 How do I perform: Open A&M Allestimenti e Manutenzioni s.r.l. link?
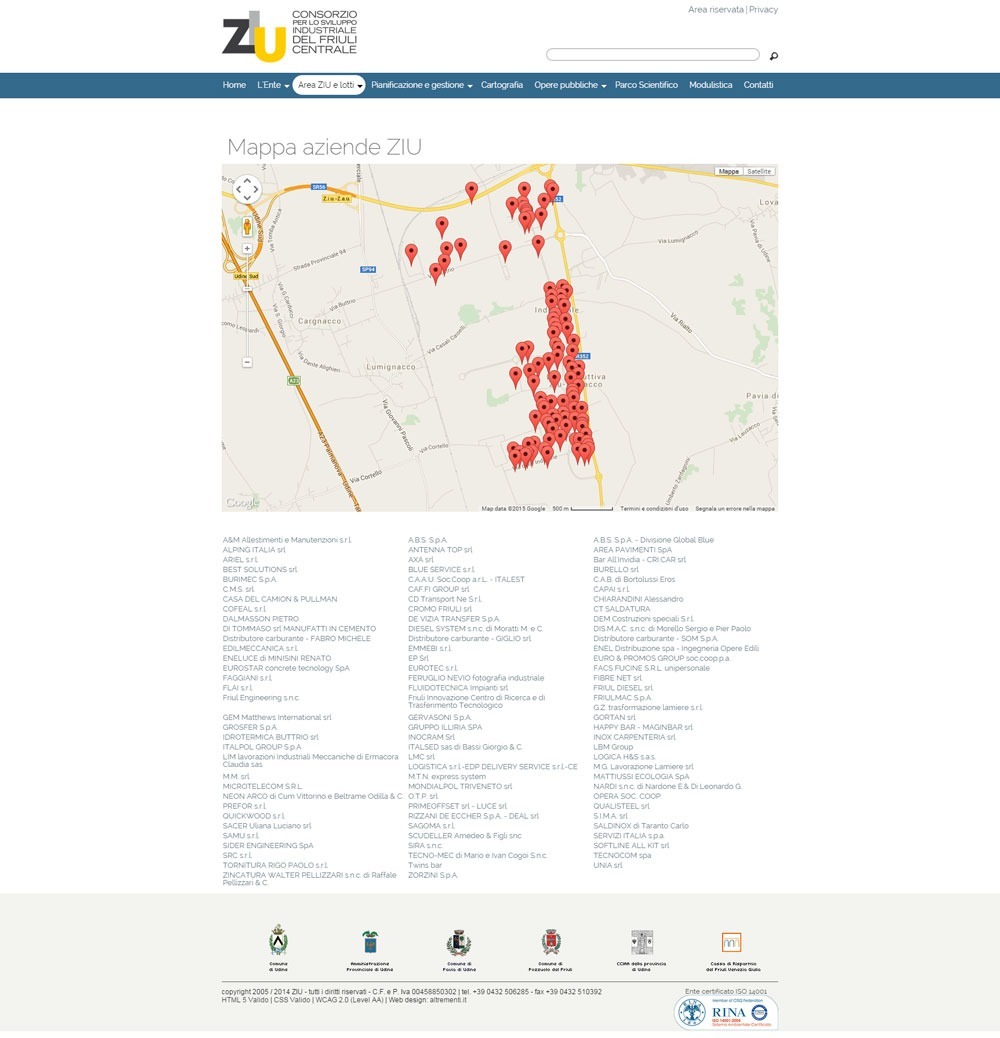pyautogui.click(x=287, y=540)
